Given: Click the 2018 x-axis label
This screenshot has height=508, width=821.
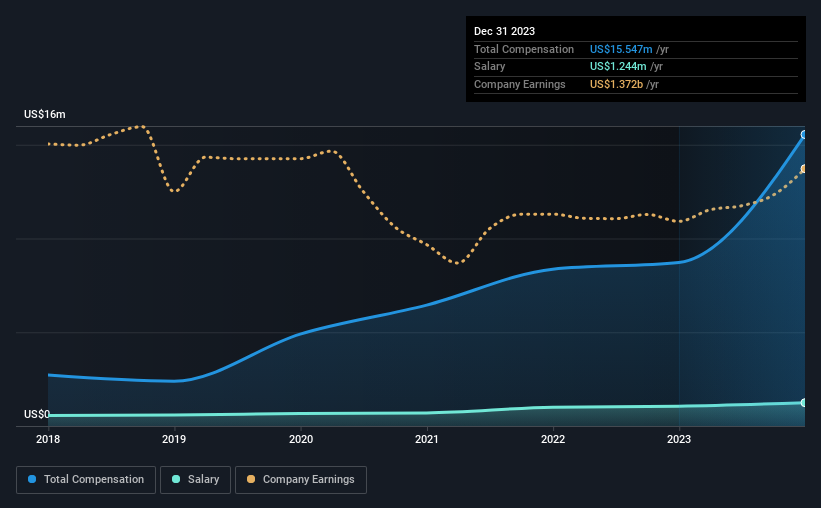Looking at the screenshot, I should click(x=48, y=439).
